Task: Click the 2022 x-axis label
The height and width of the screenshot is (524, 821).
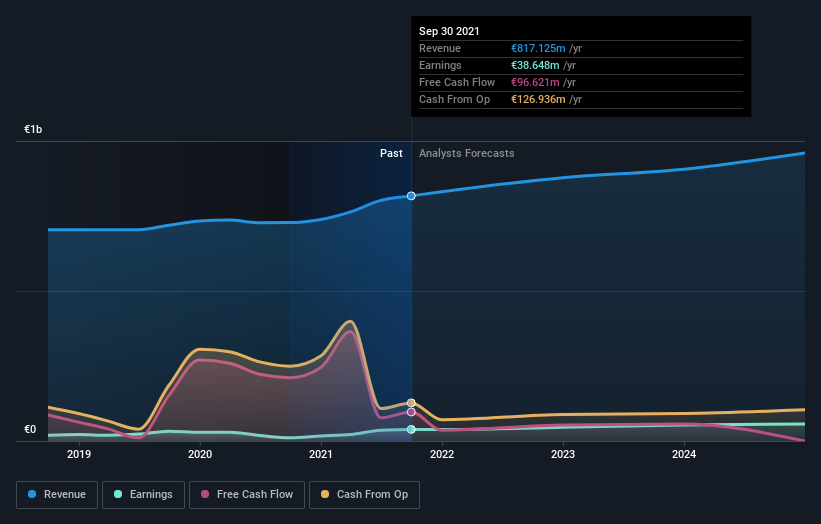Action: point(442,454)
